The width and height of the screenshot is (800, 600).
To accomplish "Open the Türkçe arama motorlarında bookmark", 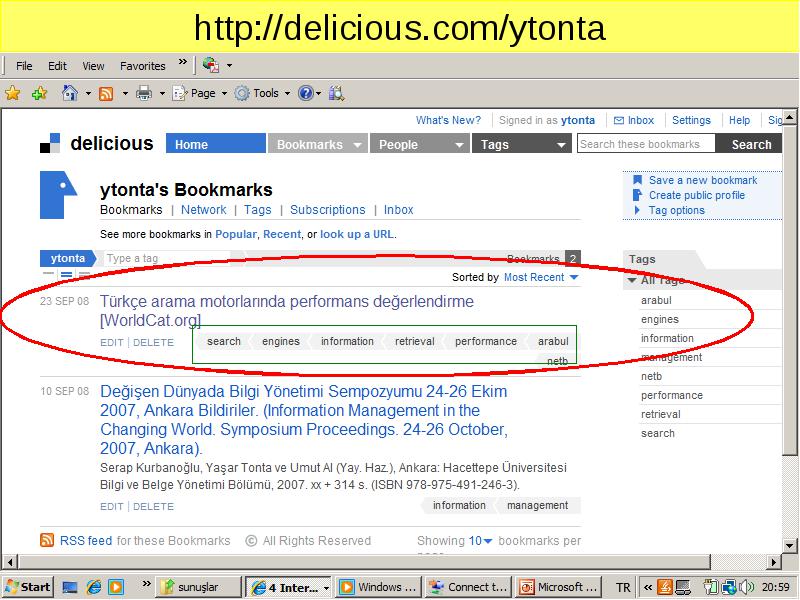I will coord(287,310).
